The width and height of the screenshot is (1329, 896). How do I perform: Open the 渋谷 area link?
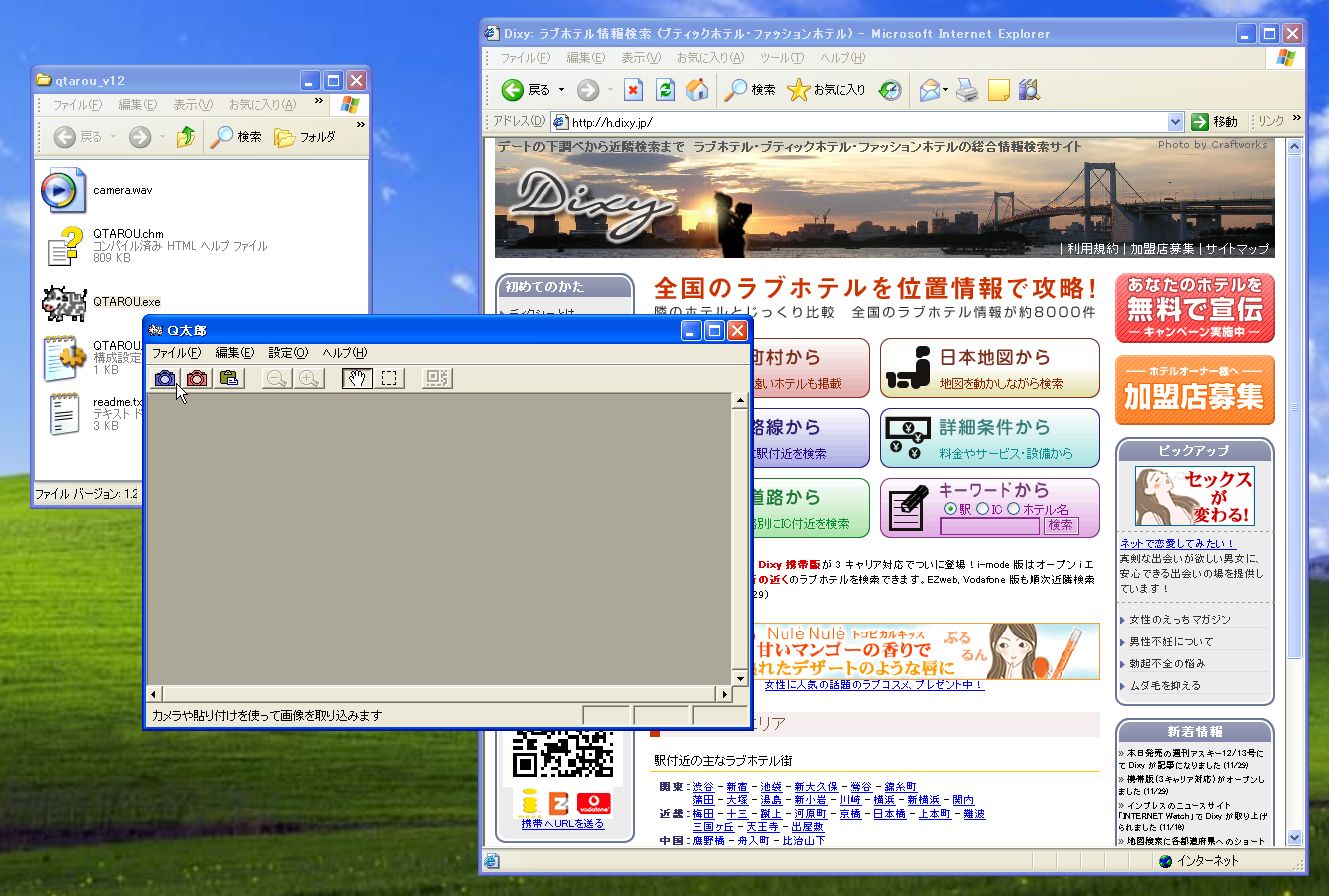(x=703, y=787)
